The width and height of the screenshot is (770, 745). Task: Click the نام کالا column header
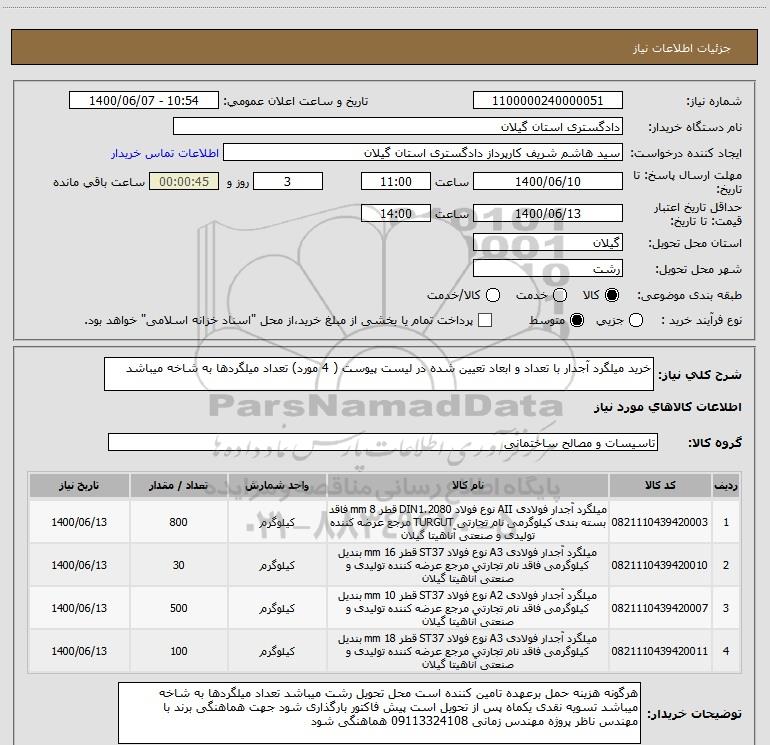coord(468,486)
